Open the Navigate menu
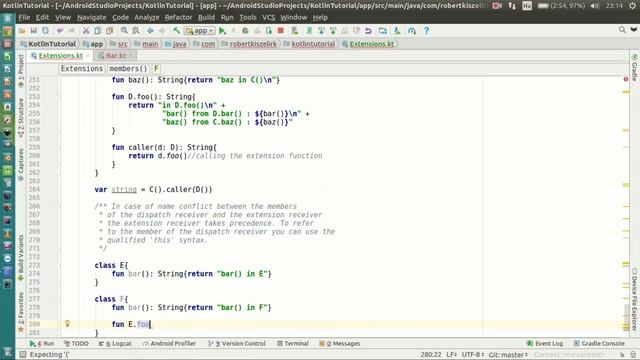 [91, 18]
